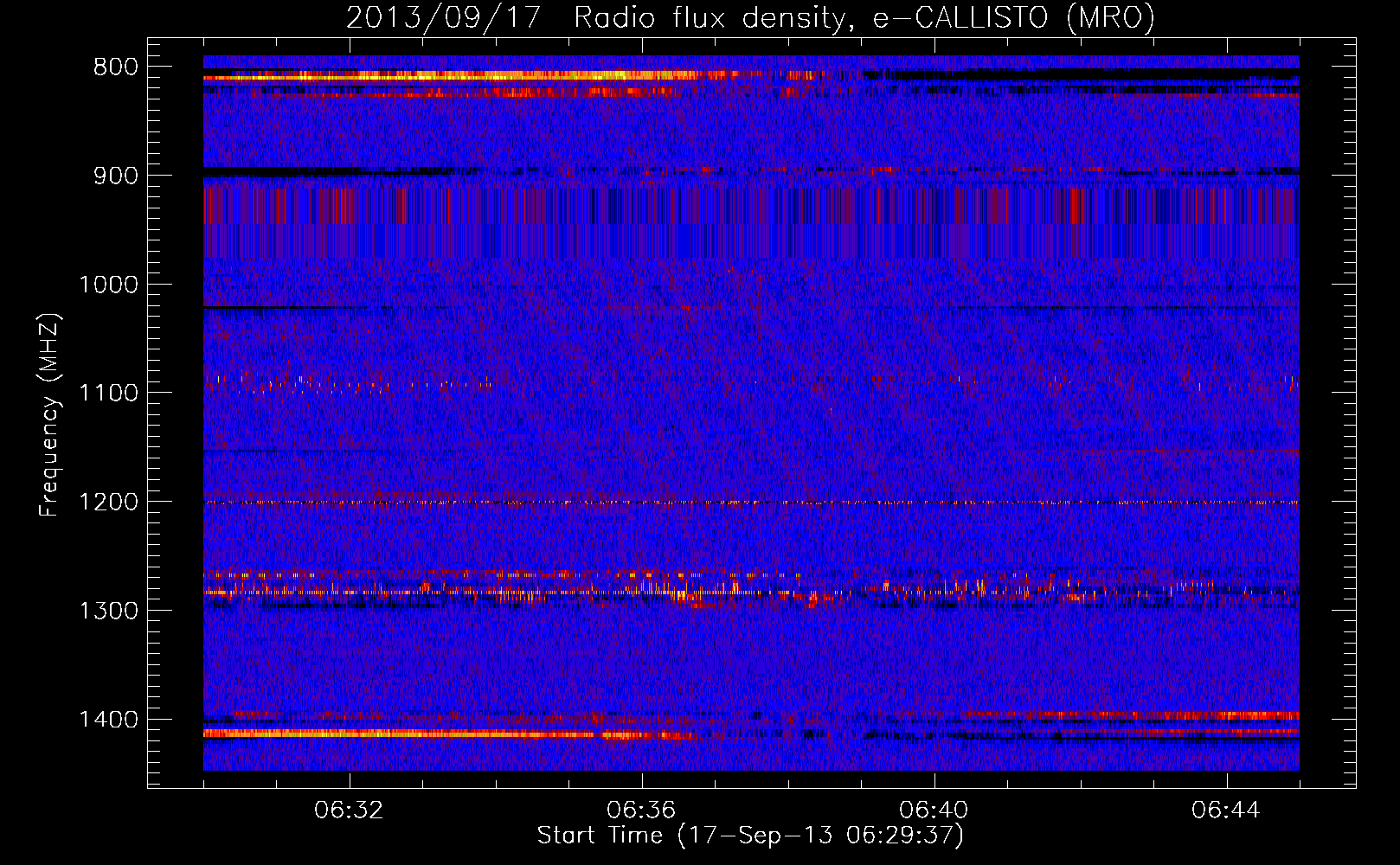1400x865 pixels.
Task: Click the 1000 frequency tick label
Action: [x=108, y=285]
